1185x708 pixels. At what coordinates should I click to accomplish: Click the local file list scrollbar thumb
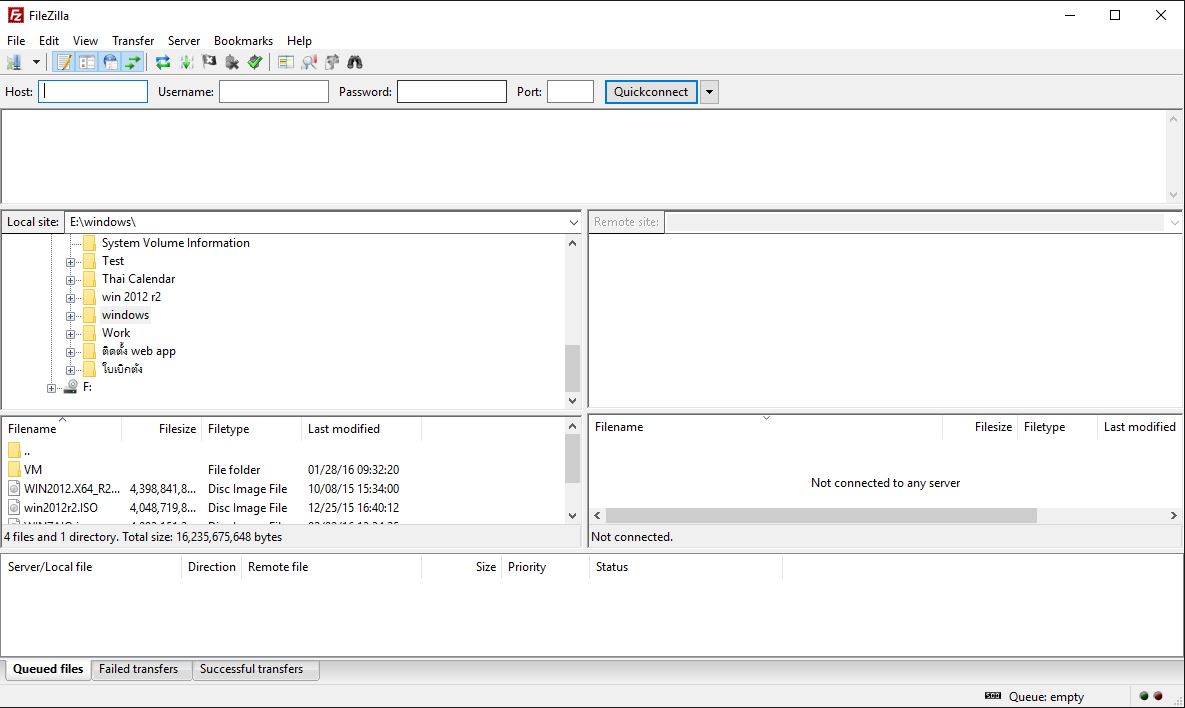click(x=572, y=459)
